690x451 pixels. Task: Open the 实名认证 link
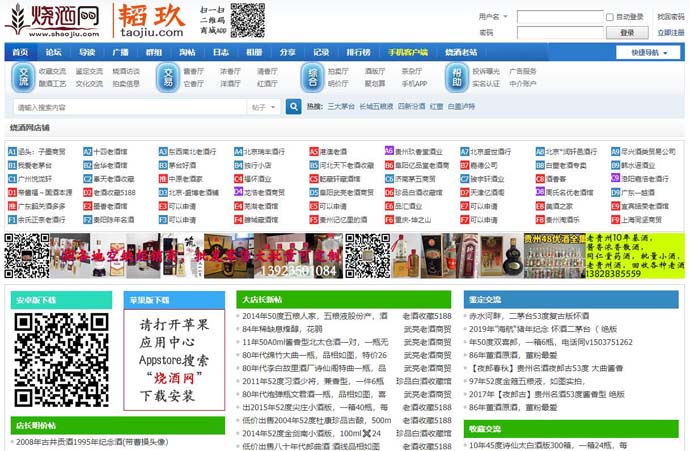tap(486, 84)
